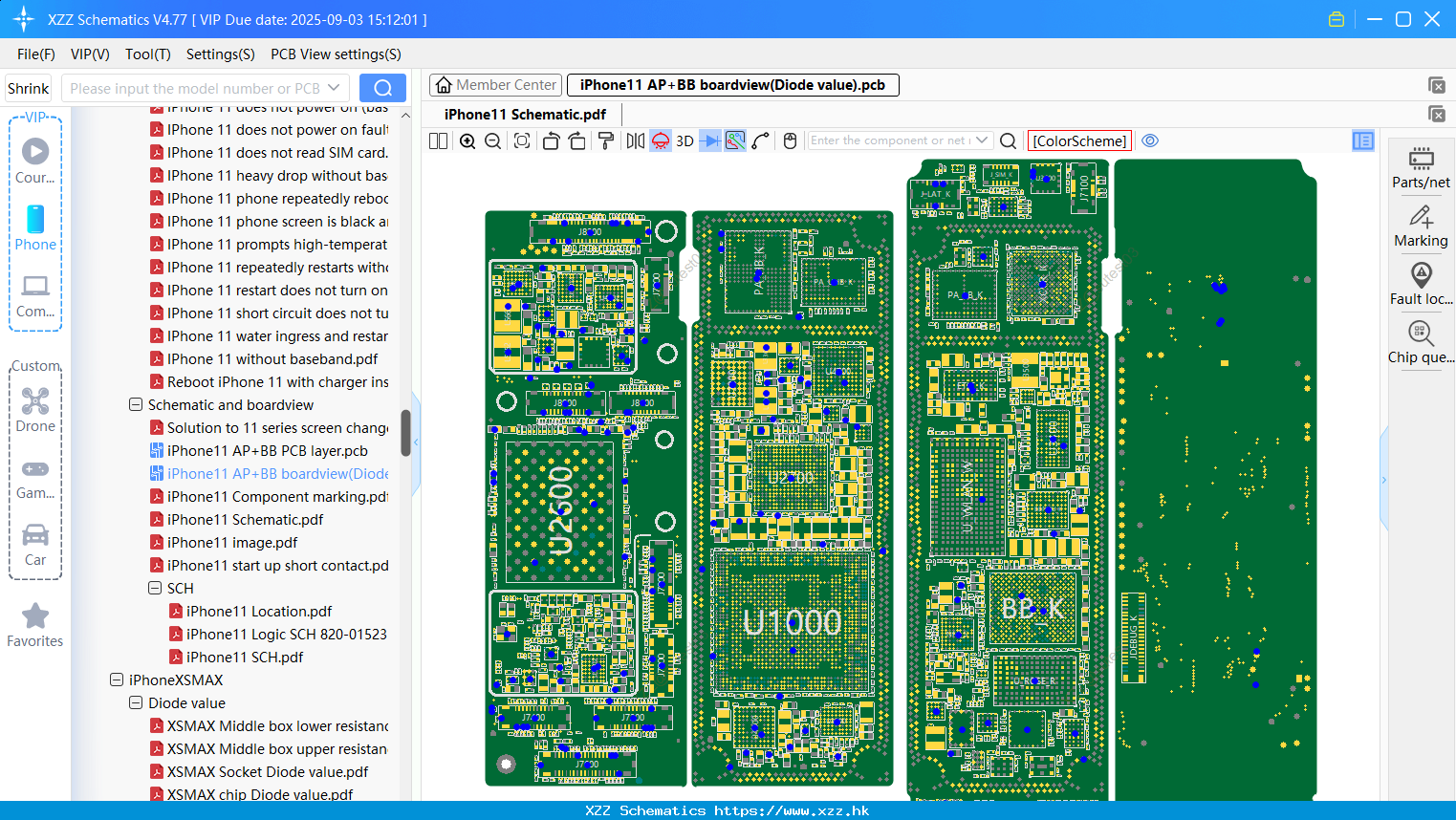This screenshot has width=1456, height=820.
Task: Click the Shrink button
Action: pyautogui.click(x=28, y=88)
